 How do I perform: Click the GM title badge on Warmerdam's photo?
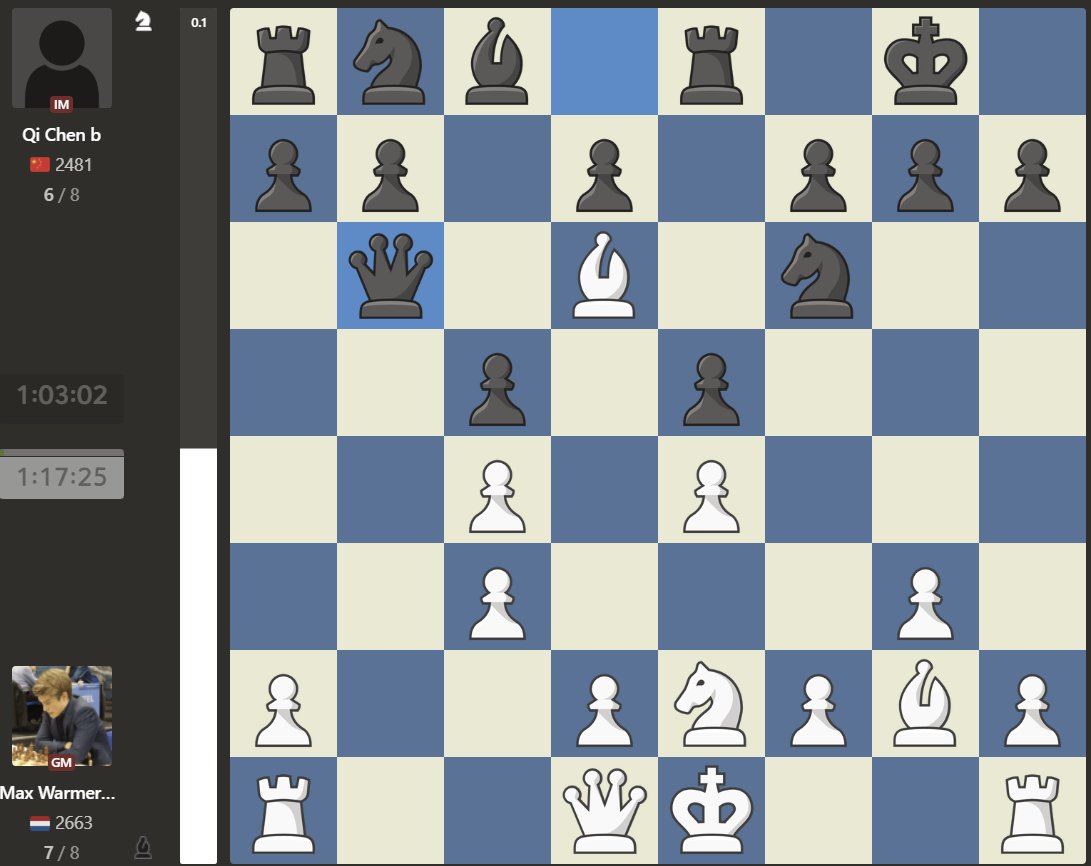click(62, 761)
